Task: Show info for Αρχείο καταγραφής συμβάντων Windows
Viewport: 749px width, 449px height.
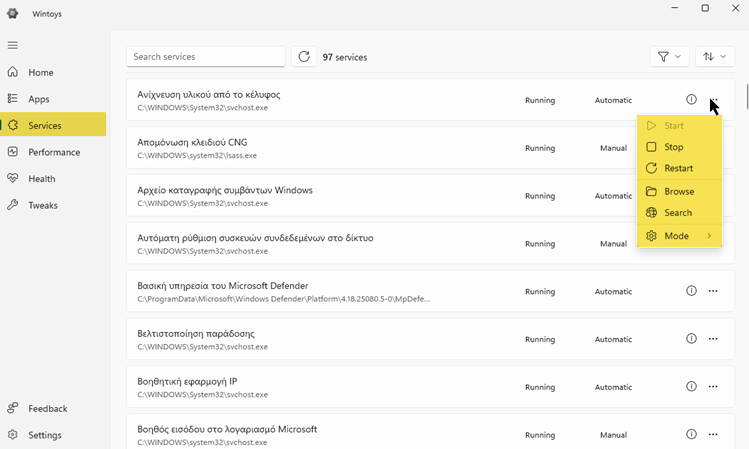Action: coord(691,196)
